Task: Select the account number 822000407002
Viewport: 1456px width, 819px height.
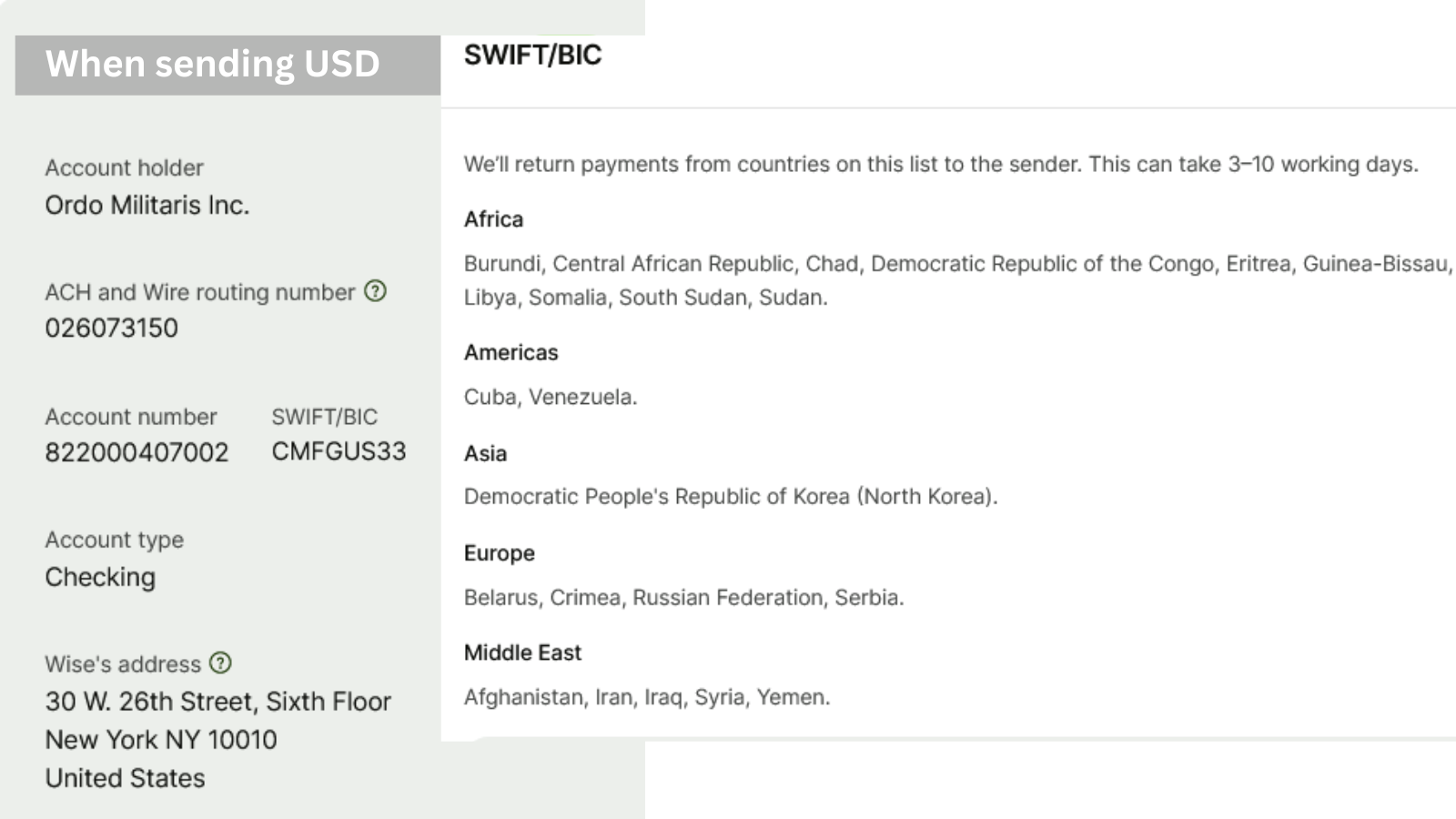Action: click(136, 451)
